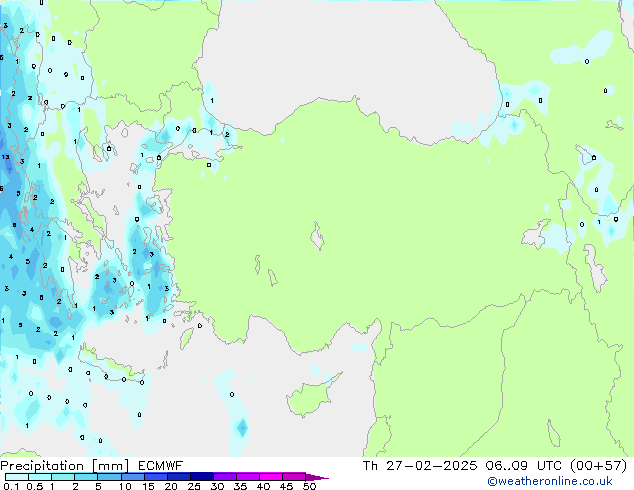The height and width of the screenshot is (490, 634).
Task: Select the 1–2 mm legend color box
Action: pyautogui.click(x=63, y=477)
